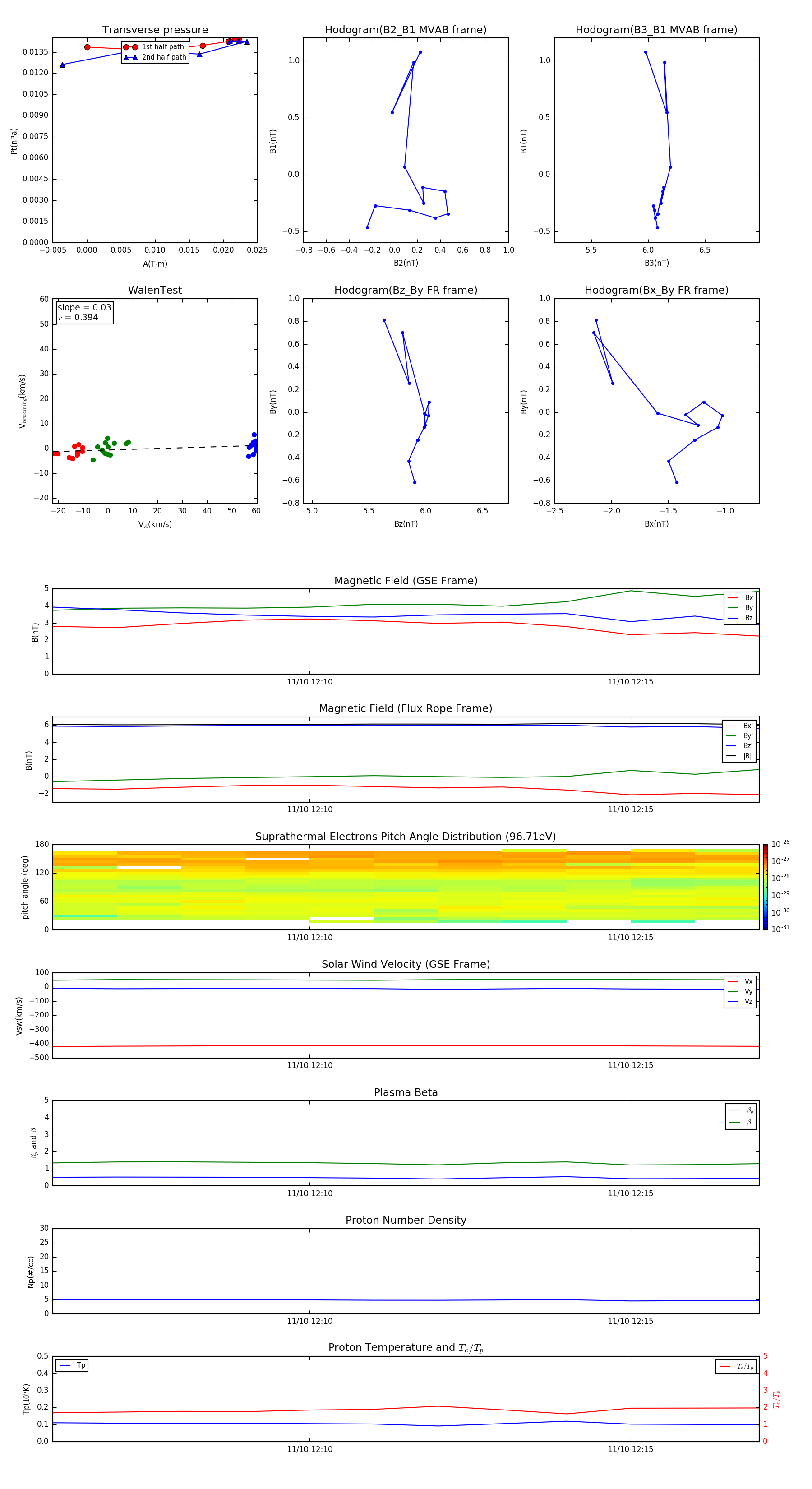This screenshot has width=812, height=1489.
Task: Click the 'Magnetic Field (Flux Rope Frame)' title
Action: [406, 709]
